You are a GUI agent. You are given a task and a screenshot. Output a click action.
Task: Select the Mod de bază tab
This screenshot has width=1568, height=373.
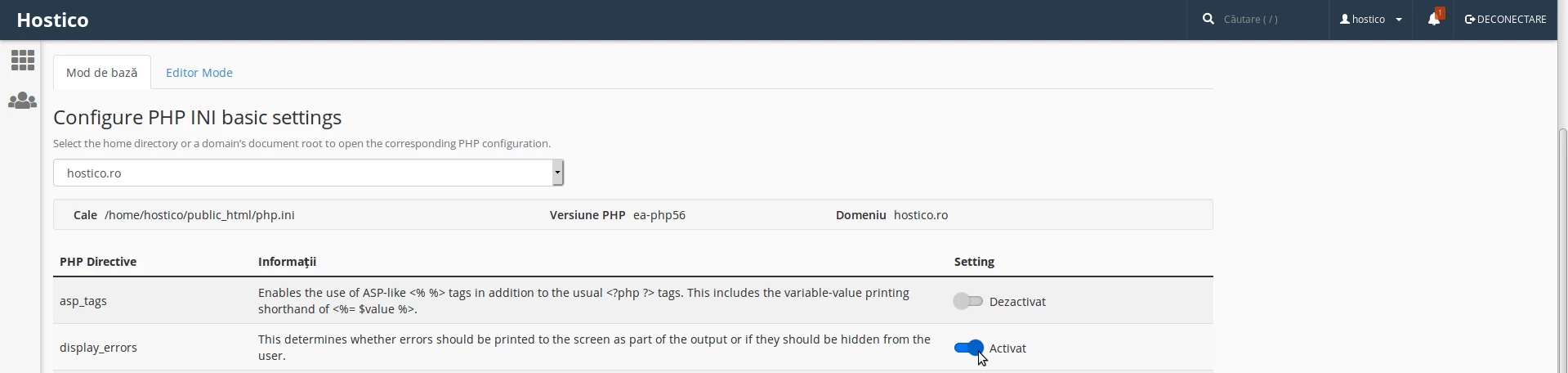[x=102, y=72]
